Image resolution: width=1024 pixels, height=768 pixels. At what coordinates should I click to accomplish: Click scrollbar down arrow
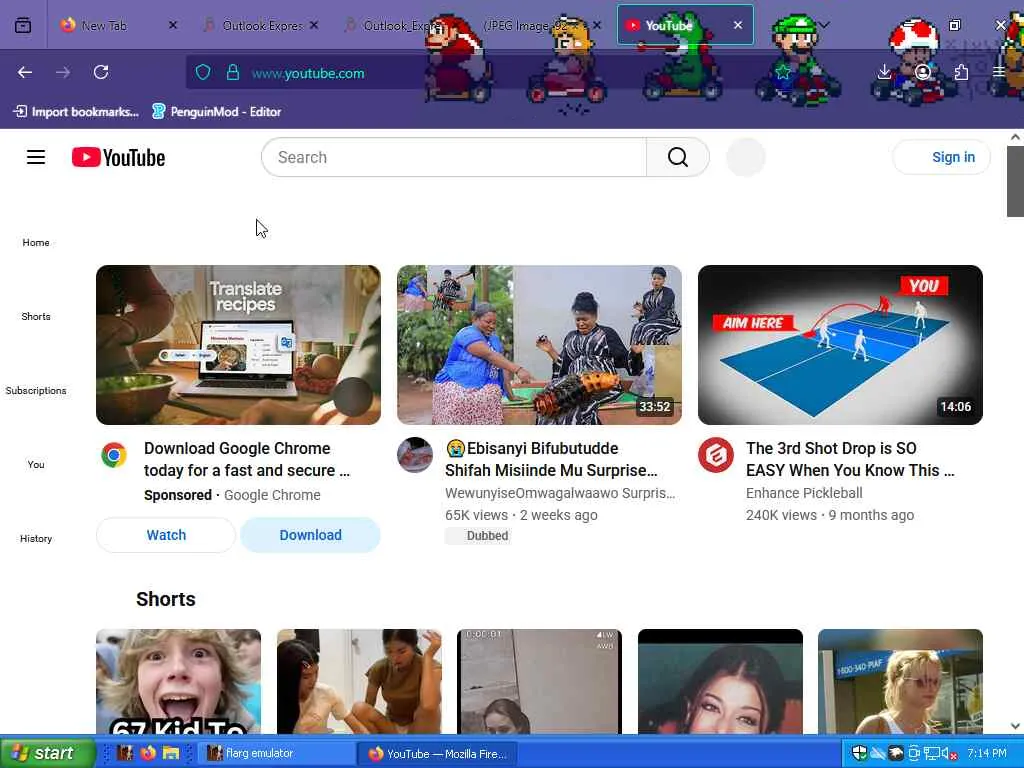[x=1015, y=726]
